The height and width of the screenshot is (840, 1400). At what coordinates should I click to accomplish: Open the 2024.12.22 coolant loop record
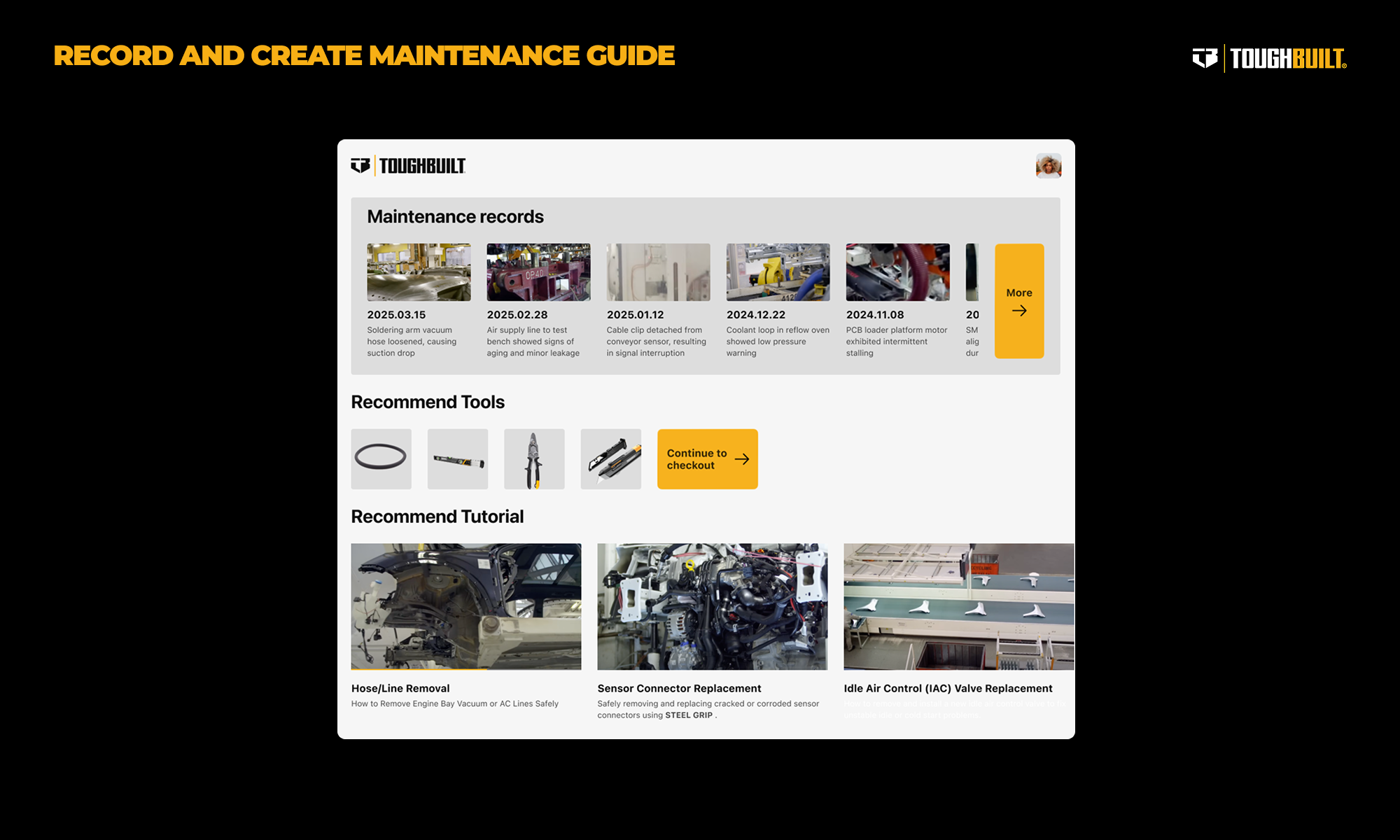pos(778,272)
